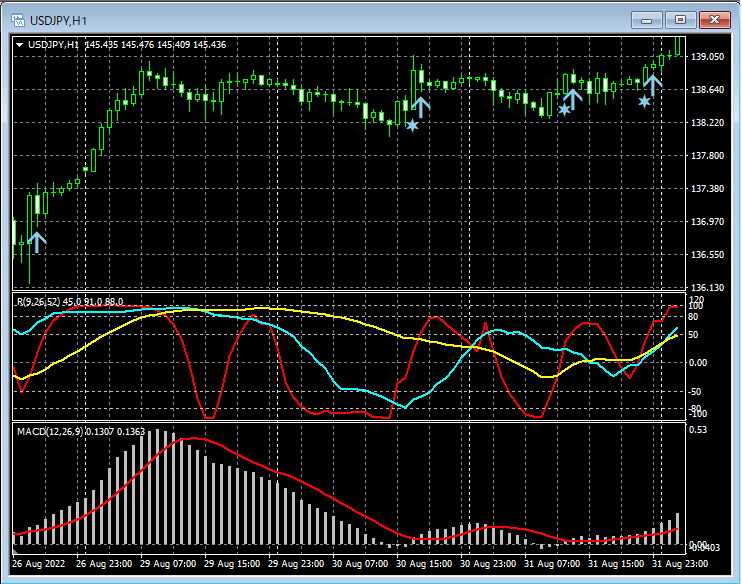This screenshot has width=742, height=584.
Task: Click the star marker near 30 Aug 15:00
Action: point(411,125)
